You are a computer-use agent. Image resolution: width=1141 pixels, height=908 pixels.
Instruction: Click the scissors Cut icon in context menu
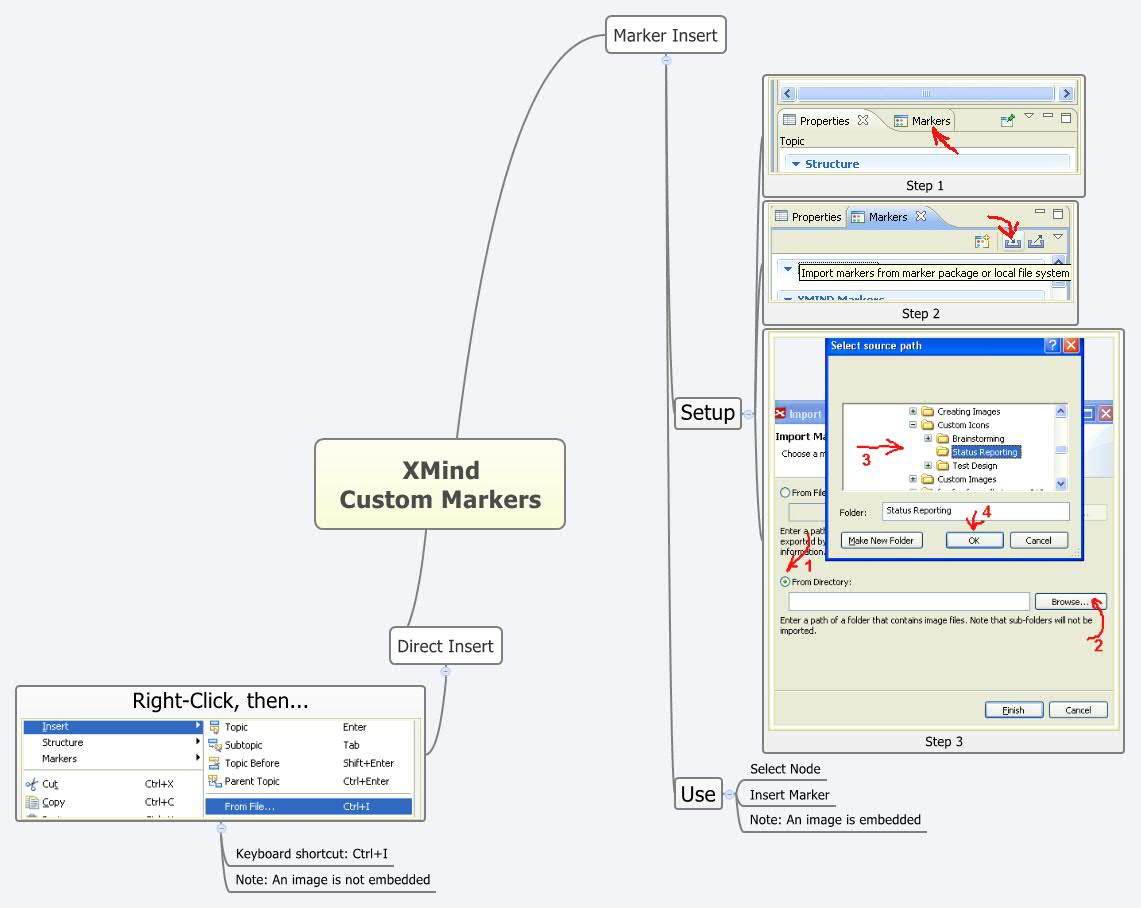tap(31, 784)
